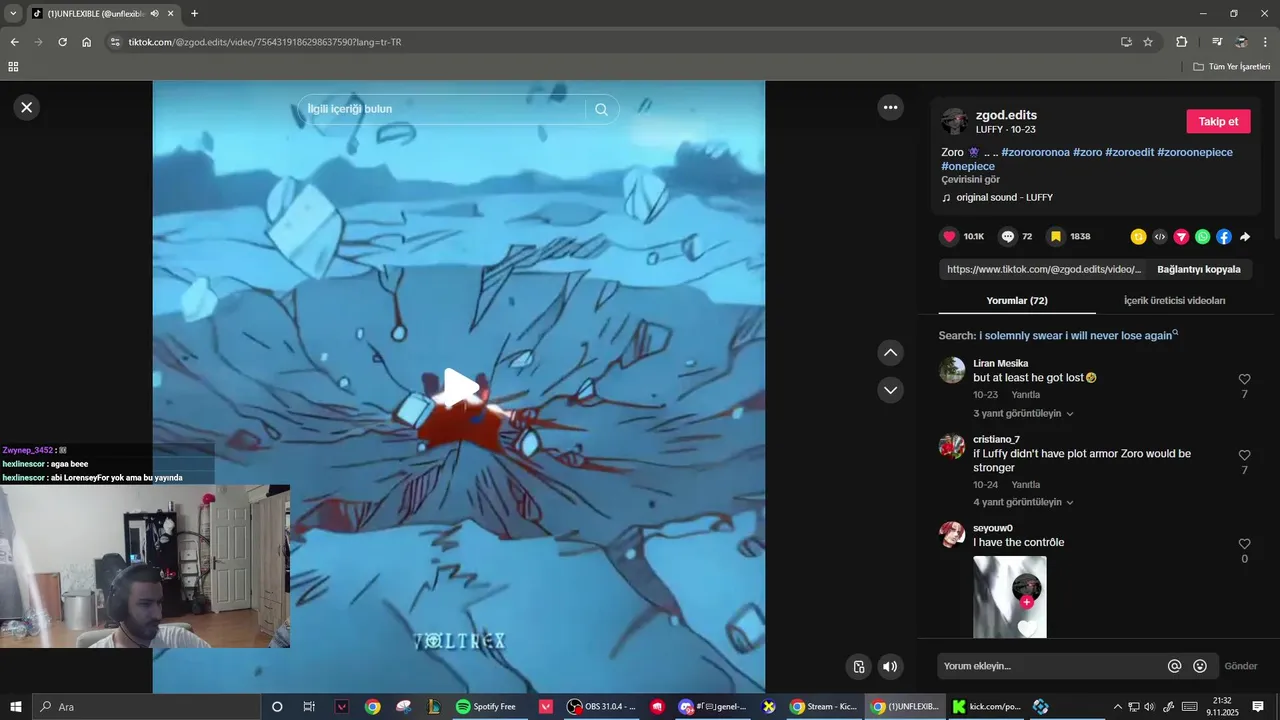Click Çevirisini gör to translate the caption

(x=970, y=180)
